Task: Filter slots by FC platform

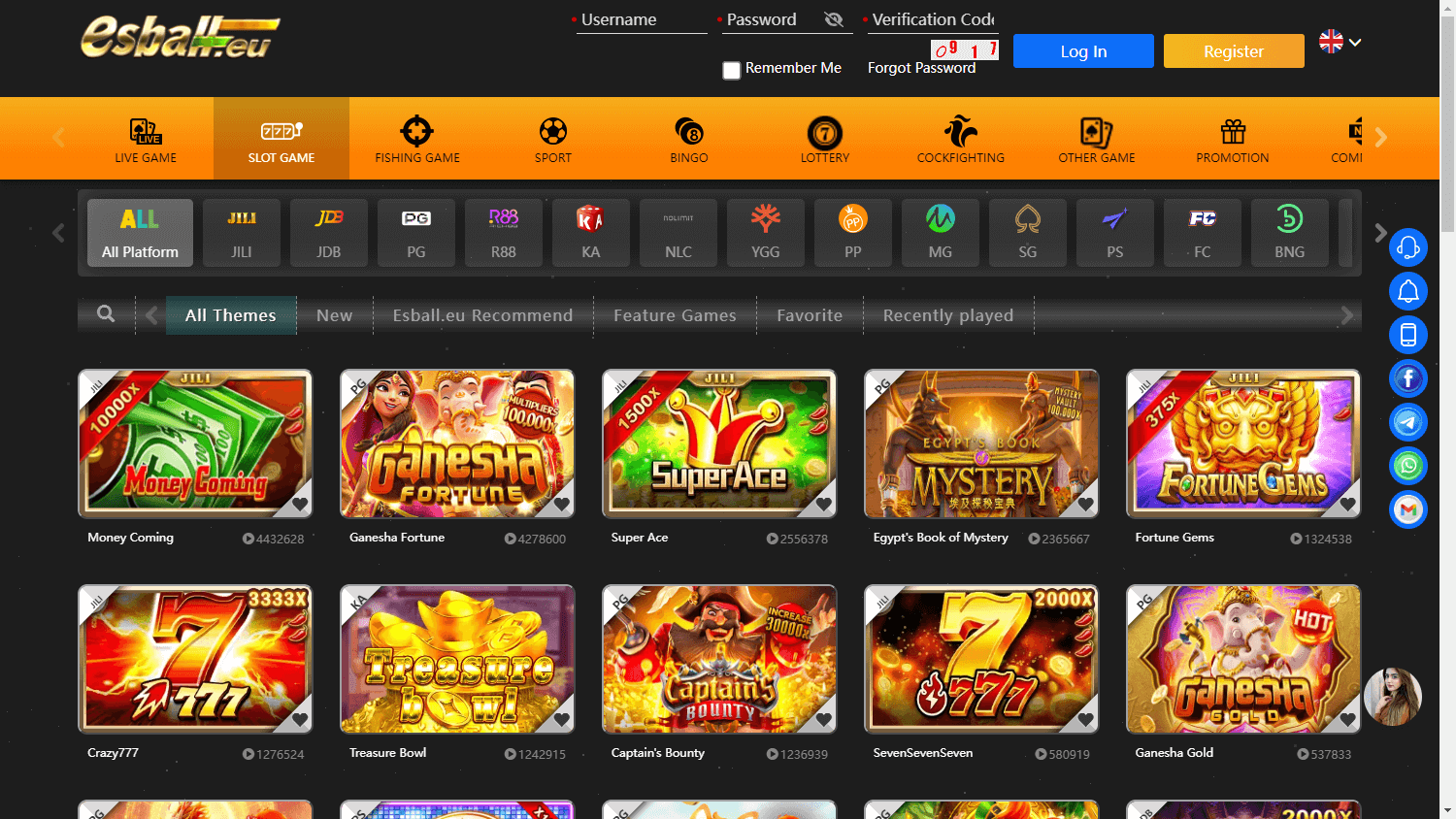Action: click(x=1203, y=233)
